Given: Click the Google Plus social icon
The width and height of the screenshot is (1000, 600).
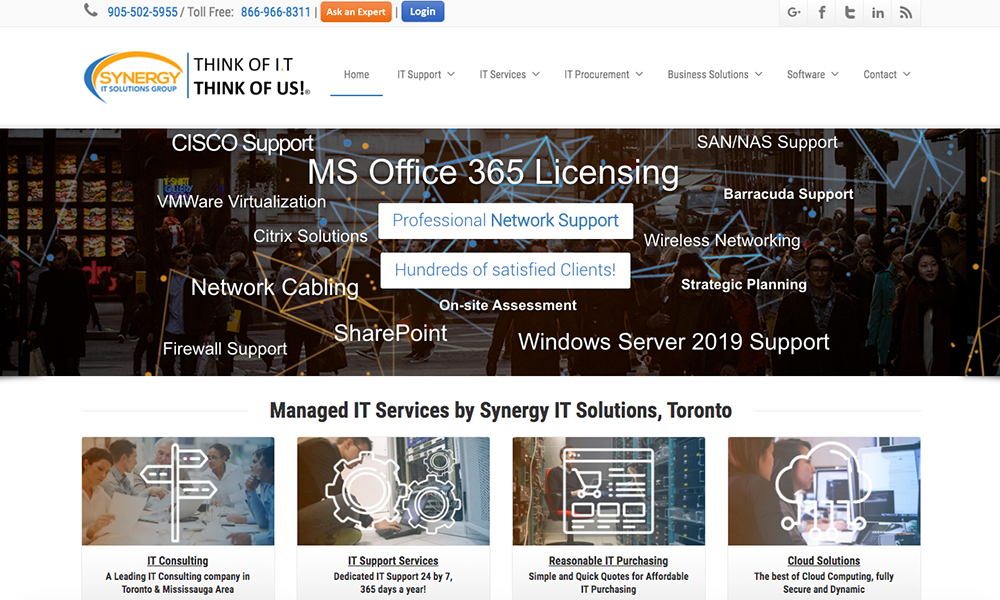Looking at the screenshot, I should [x=794, y=12].
